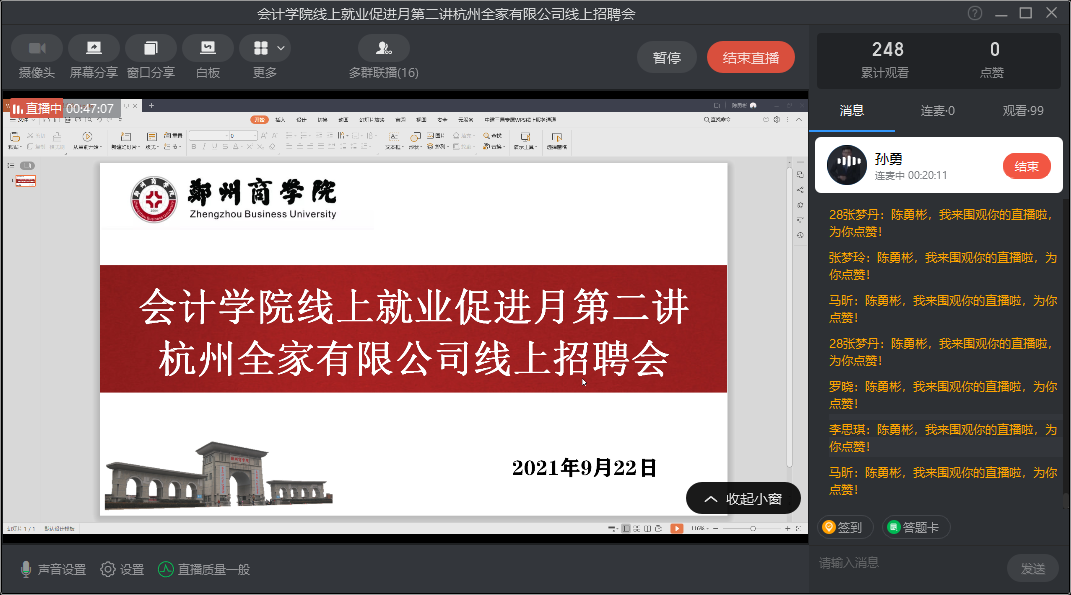
Task: Open the help question-mark icon
Action: pos(975,14)
